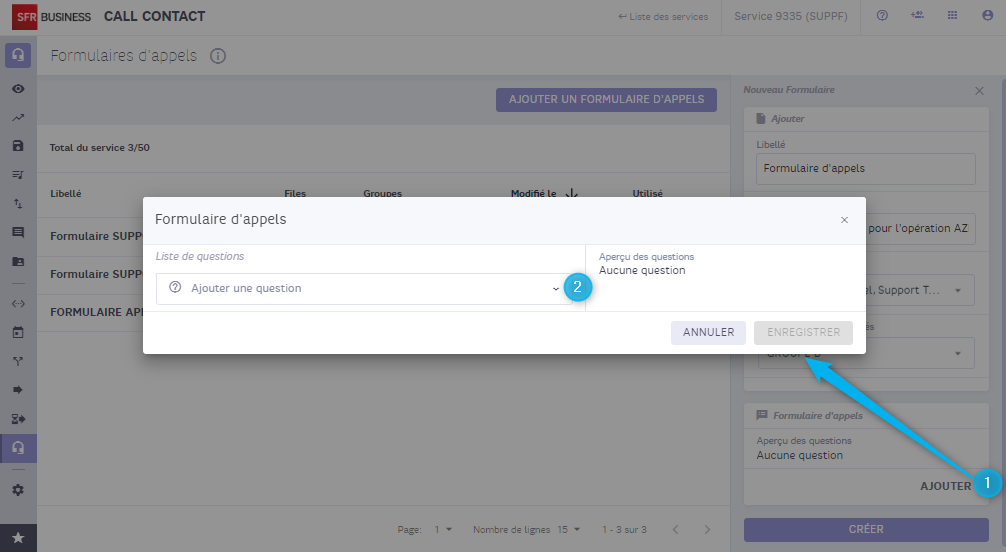Open the calendar icon in sidebar
Image resolution: width=1006 pixels, height=552 pixels.
(x=18, y=332)
